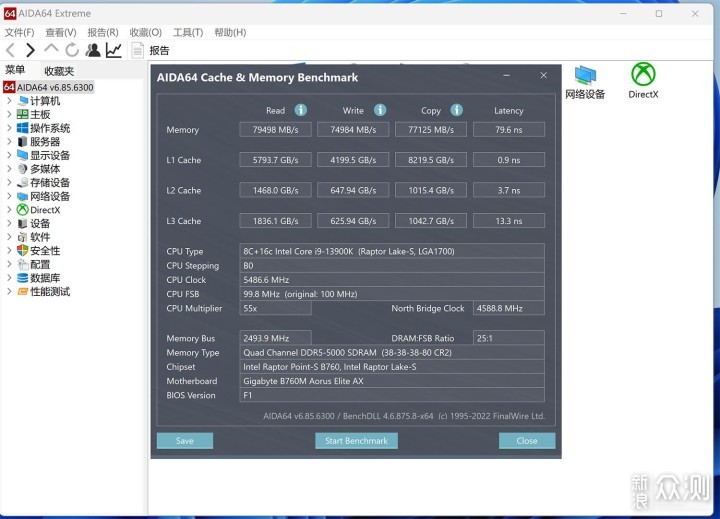This screenshot has width=720, height=519.
Task: Click the Write info icon
Action: tap(380, 110)
